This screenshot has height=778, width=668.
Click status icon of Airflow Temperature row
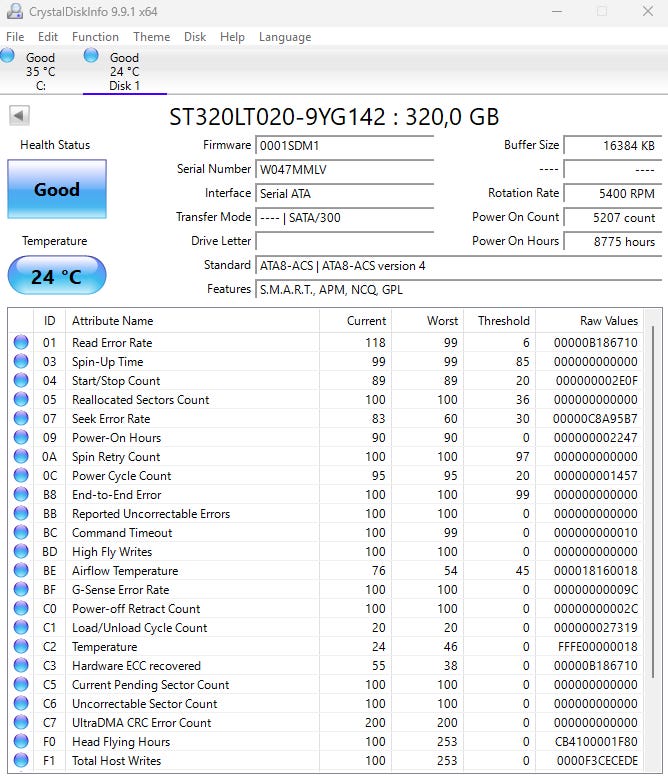tap(21, 571)
